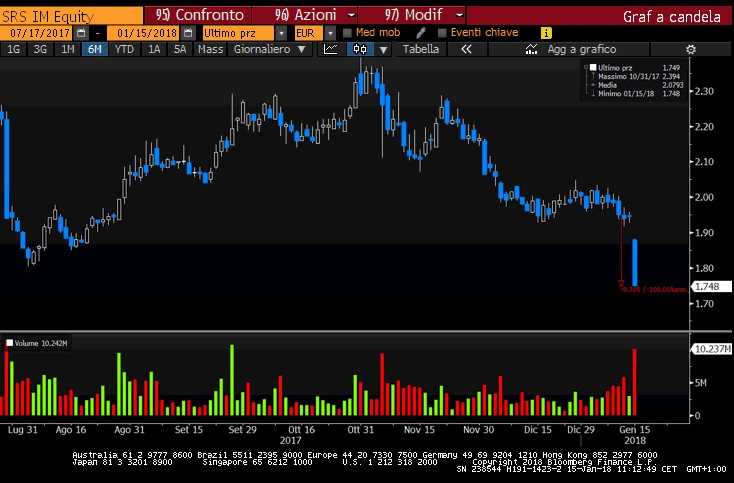Select the 3G time range

click(40, 49)
